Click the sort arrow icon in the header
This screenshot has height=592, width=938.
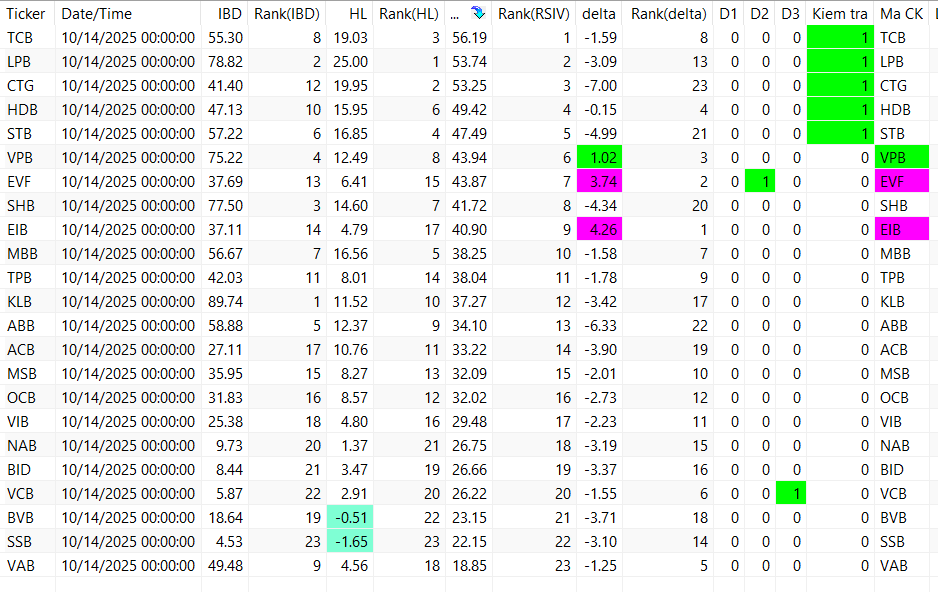tap(477, 12)
